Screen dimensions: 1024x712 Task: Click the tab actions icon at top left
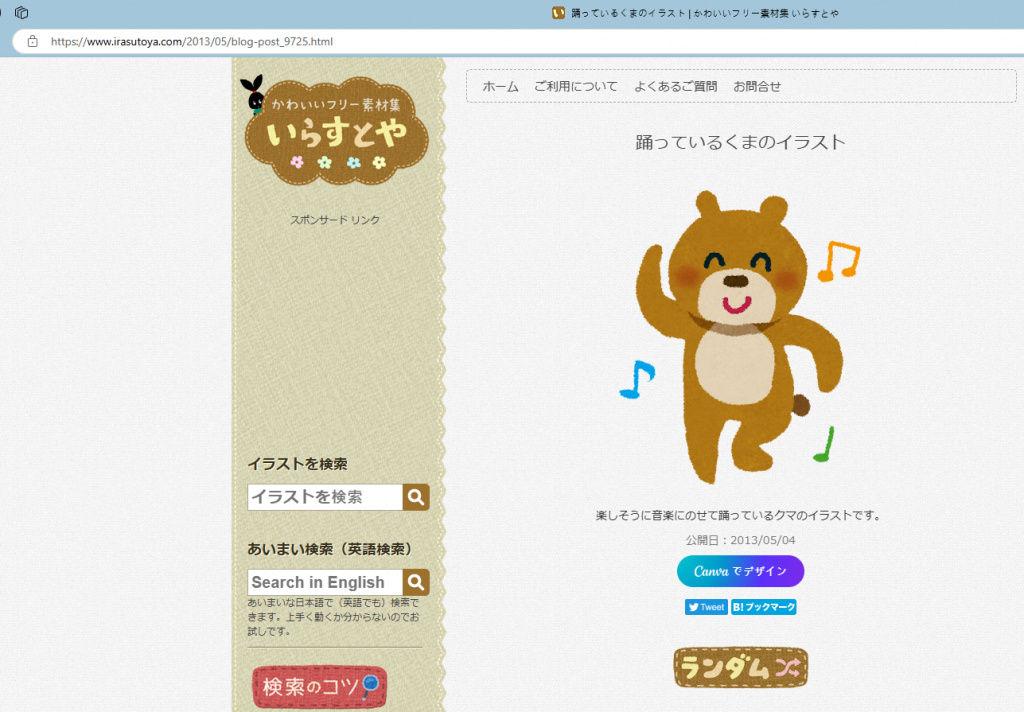(22, 12)
